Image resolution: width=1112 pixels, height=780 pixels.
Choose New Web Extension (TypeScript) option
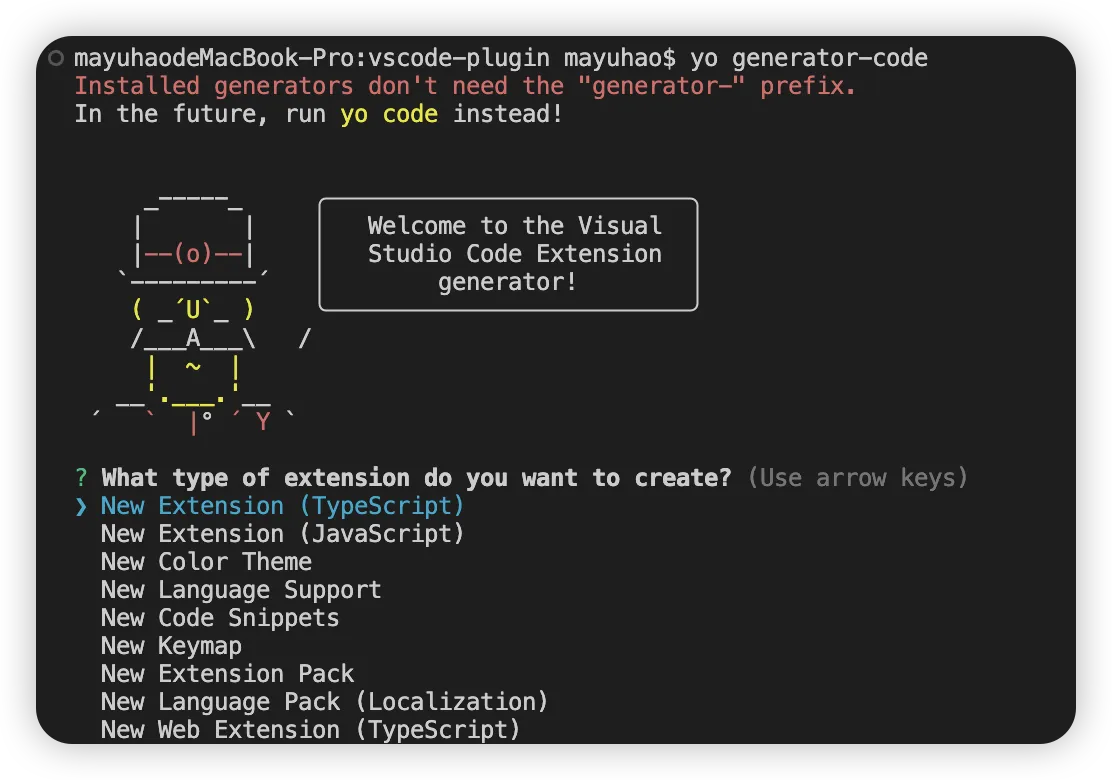(x=310, y=730)
